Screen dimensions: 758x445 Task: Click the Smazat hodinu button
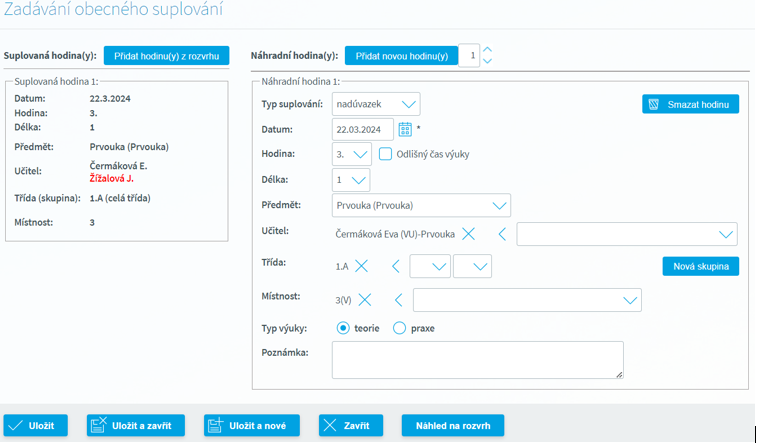click(690, 104)
